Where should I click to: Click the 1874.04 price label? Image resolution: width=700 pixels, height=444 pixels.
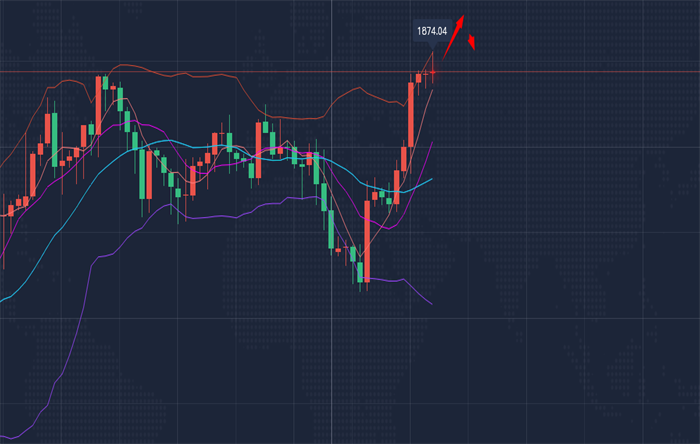click(x=432, y=31)
